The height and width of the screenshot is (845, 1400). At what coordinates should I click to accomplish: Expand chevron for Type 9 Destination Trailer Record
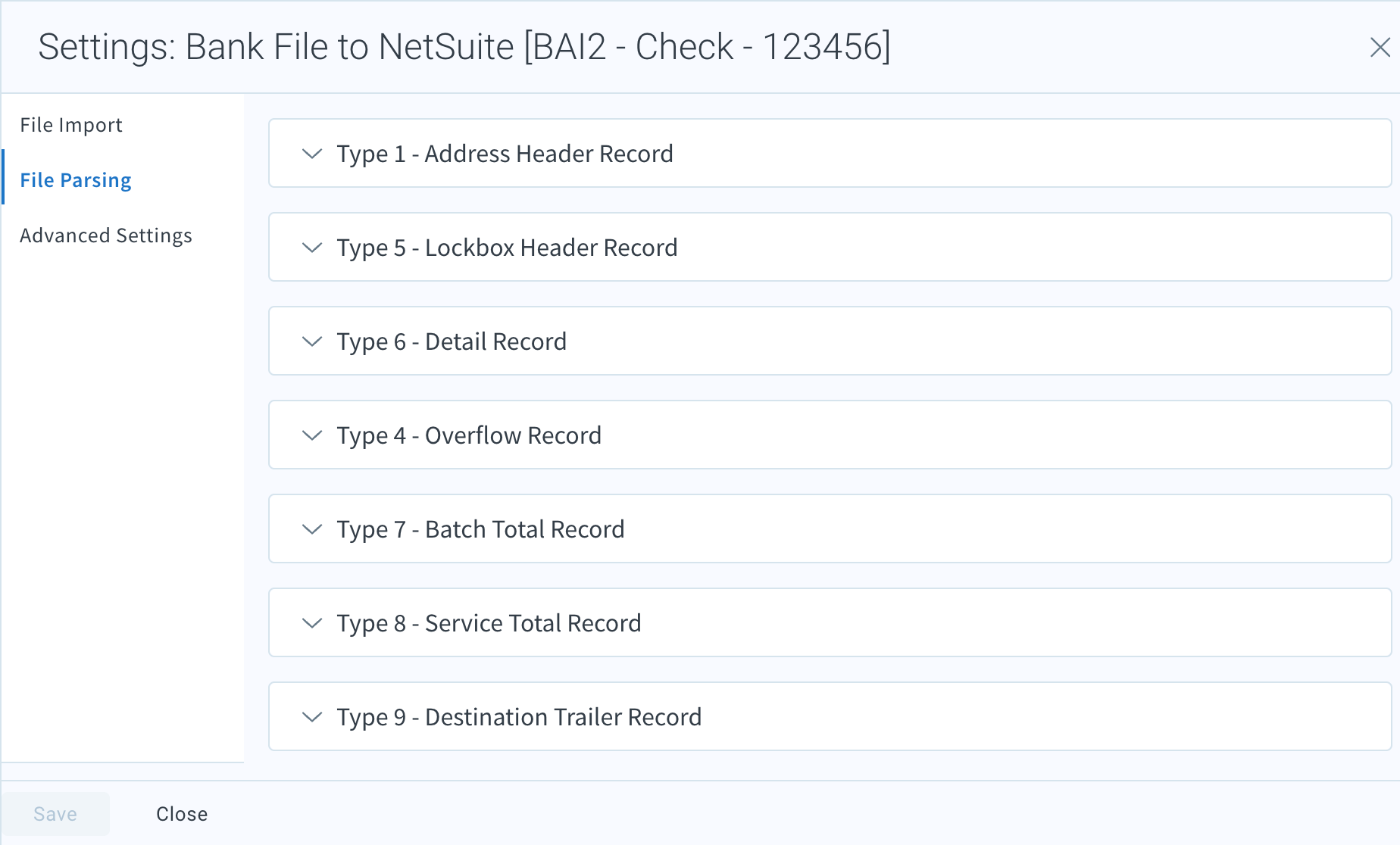312,717
